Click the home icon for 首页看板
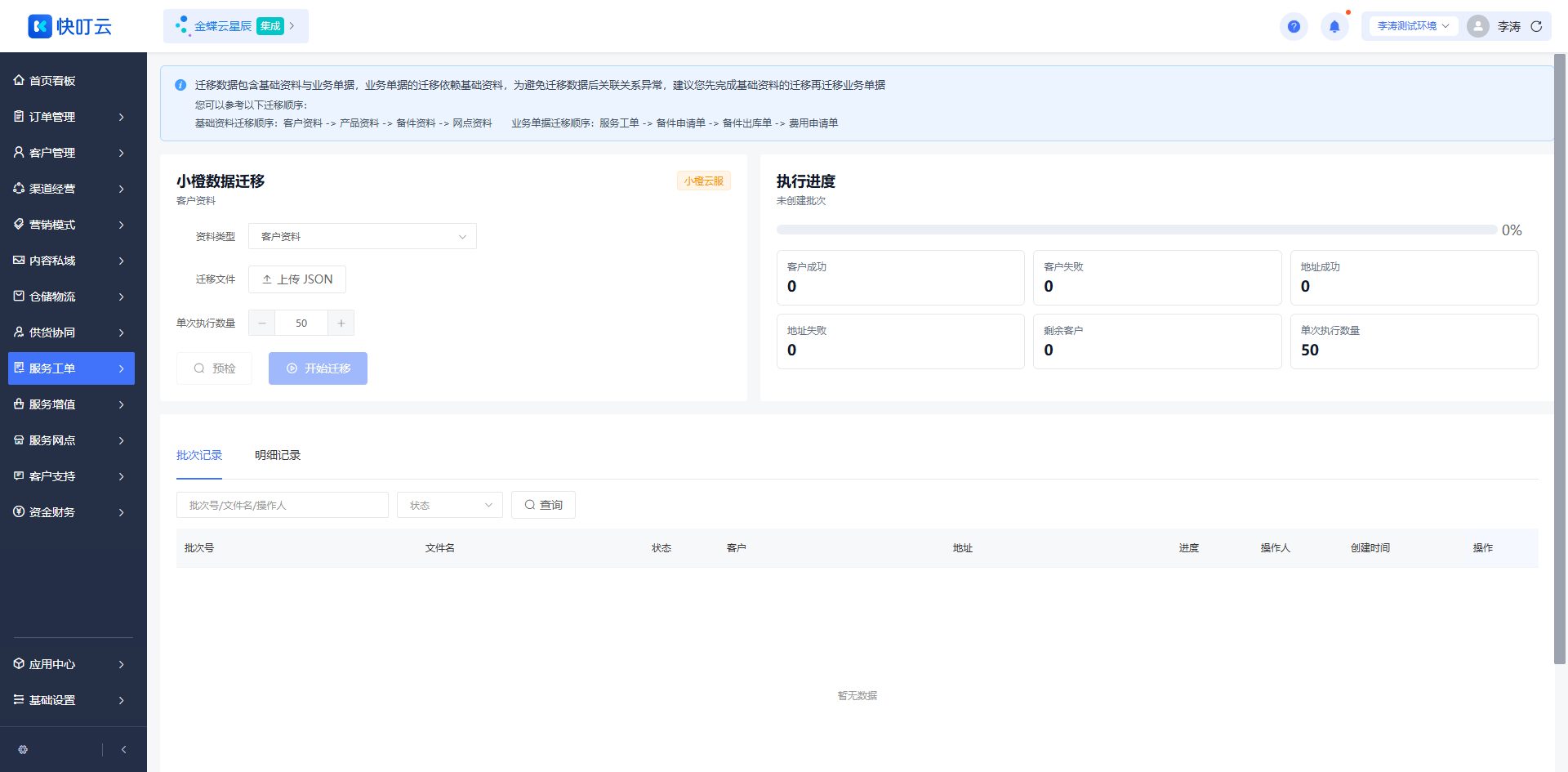This screenshot has width=1568, height=772. (19, 80)
